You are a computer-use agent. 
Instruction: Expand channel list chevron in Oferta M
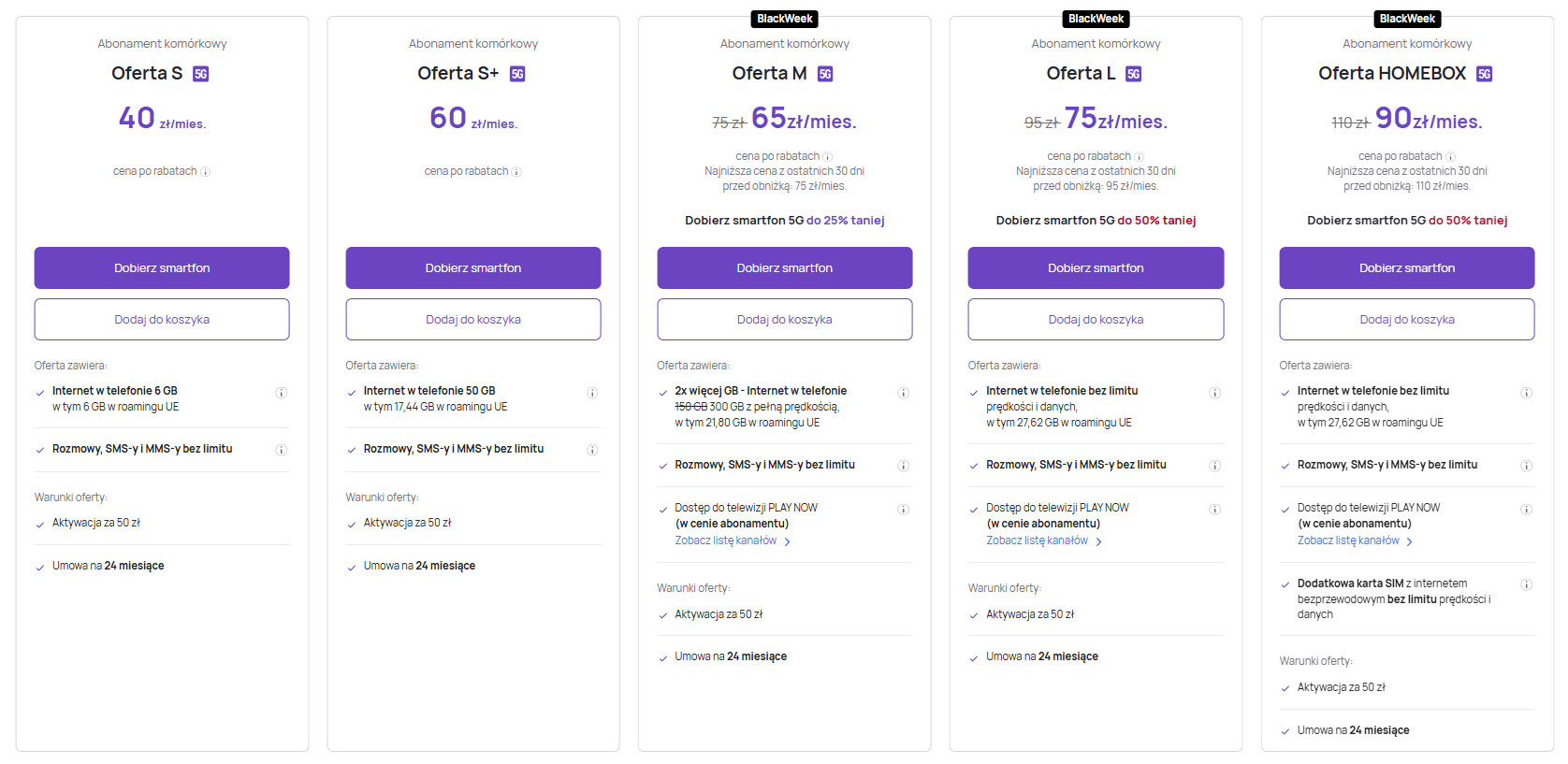coord(788,541)
